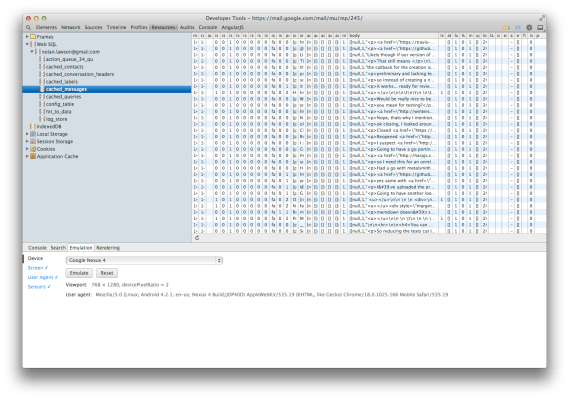Click the search magnifier icon in toolbar

click(28, 27)
